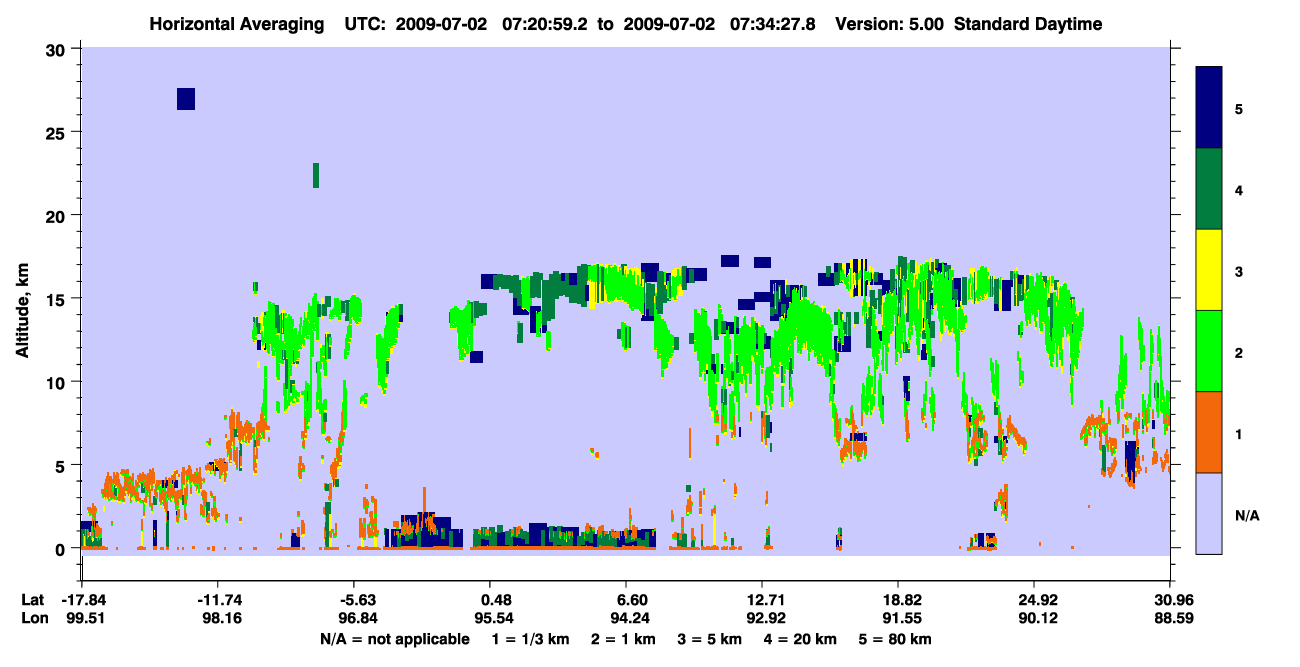This screenshot has height=667, width=1300.
Task: Click the "4 = 20 km" legend text
Action: (x=799, y=639)
